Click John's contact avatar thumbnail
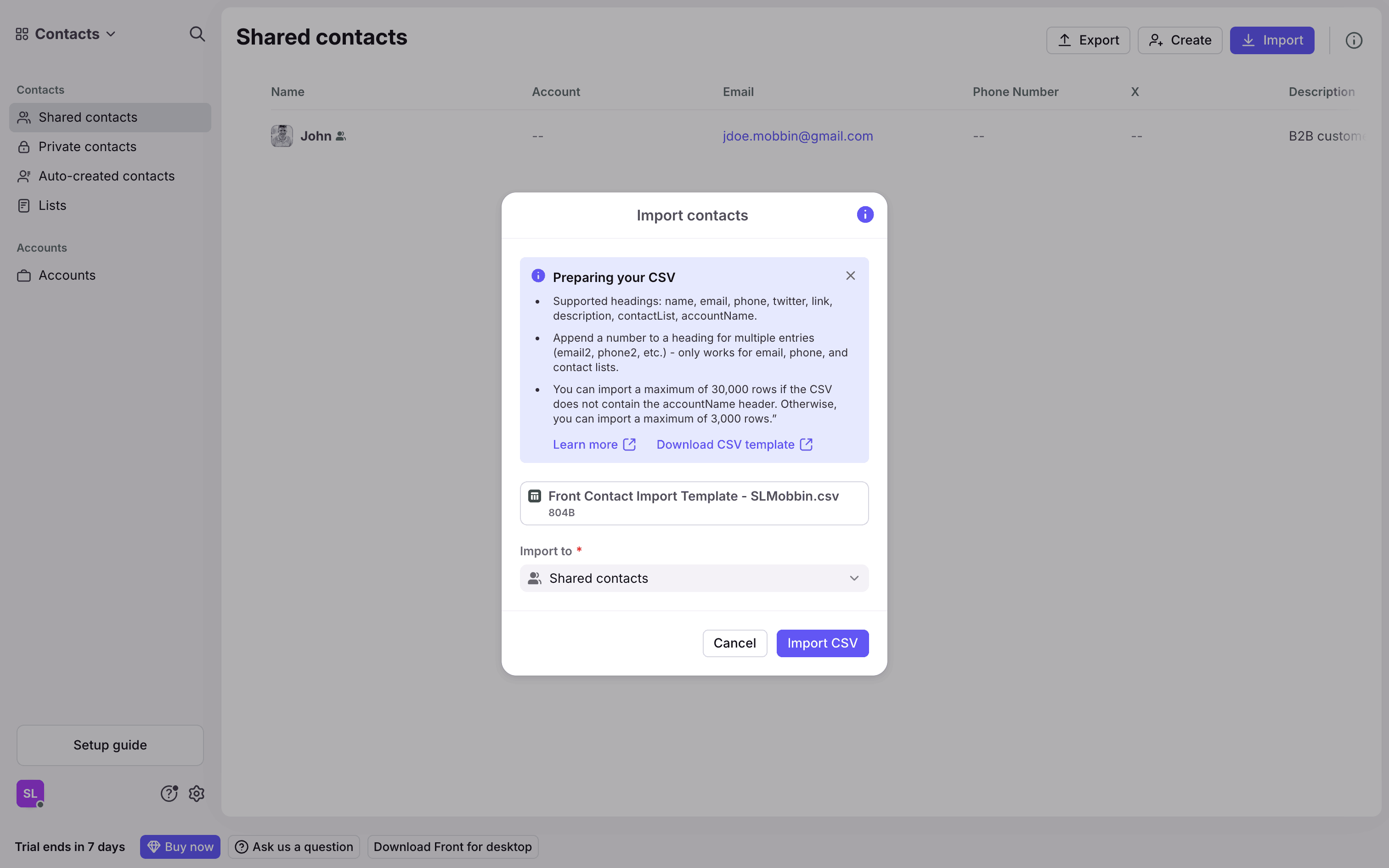 [x=281, y=136]
